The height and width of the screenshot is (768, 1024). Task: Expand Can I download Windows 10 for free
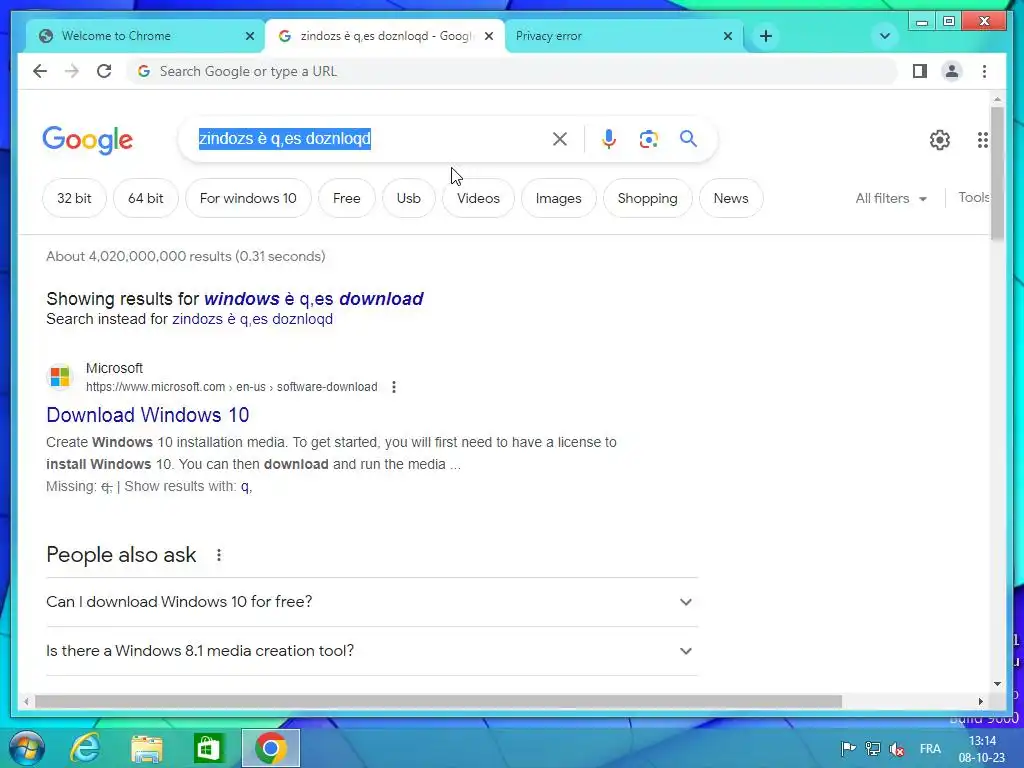(x=372, y=601)
